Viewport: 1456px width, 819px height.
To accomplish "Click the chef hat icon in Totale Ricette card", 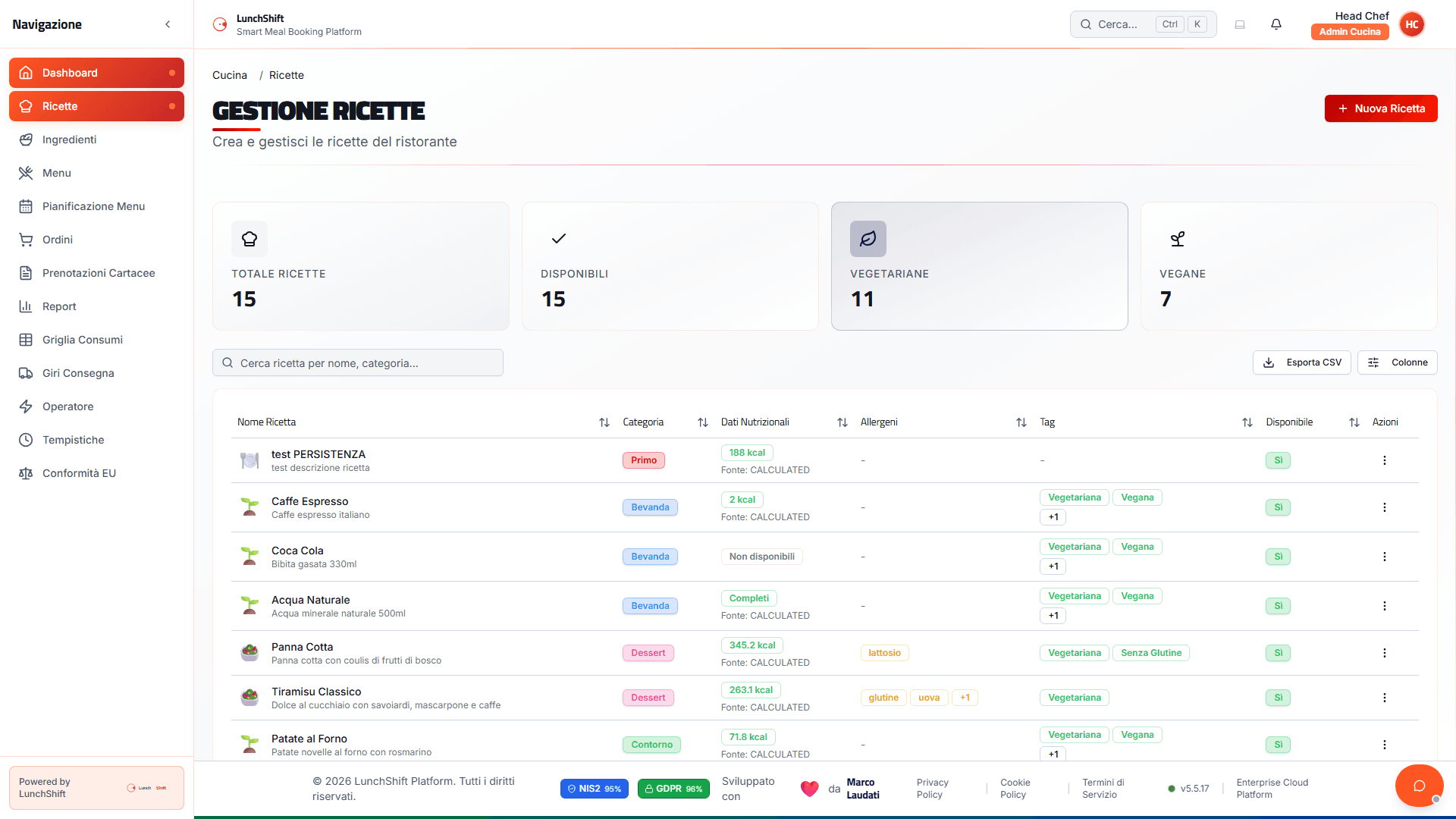I will tap(249, 239).
